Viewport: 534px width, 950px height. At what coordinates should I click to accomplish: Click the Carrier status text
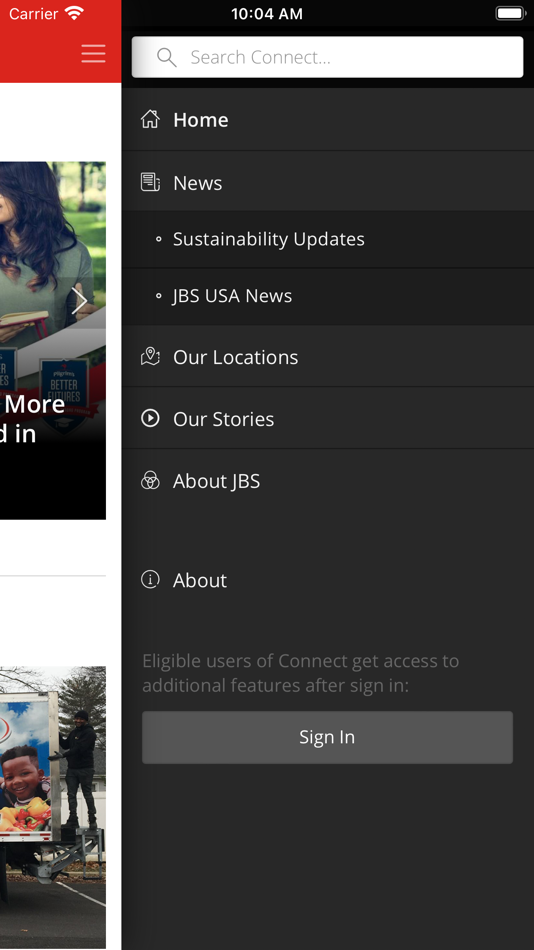pos(33,13)
